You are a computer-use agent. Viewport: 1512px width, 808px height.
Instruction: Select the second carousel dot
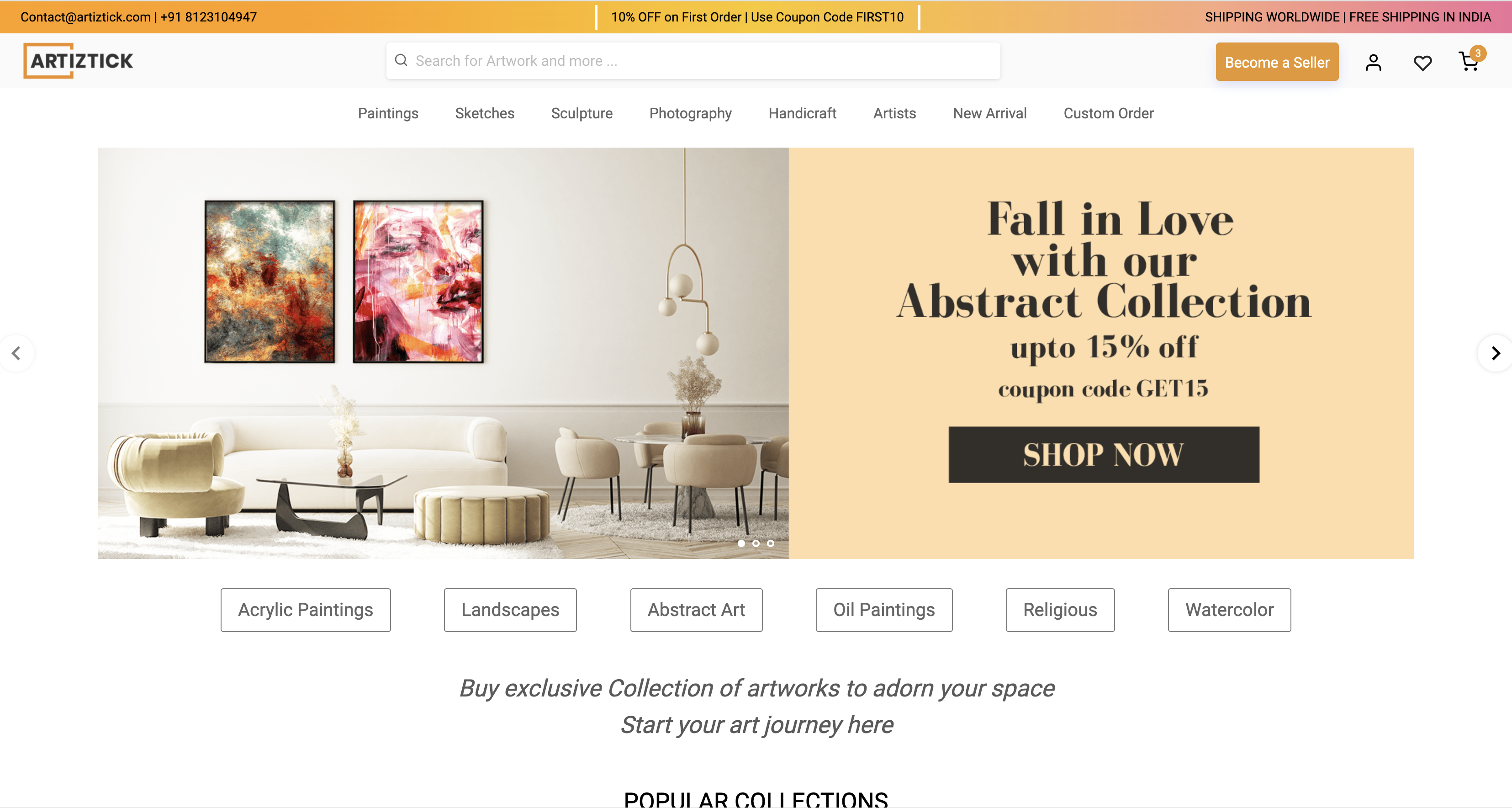[756, 543]
